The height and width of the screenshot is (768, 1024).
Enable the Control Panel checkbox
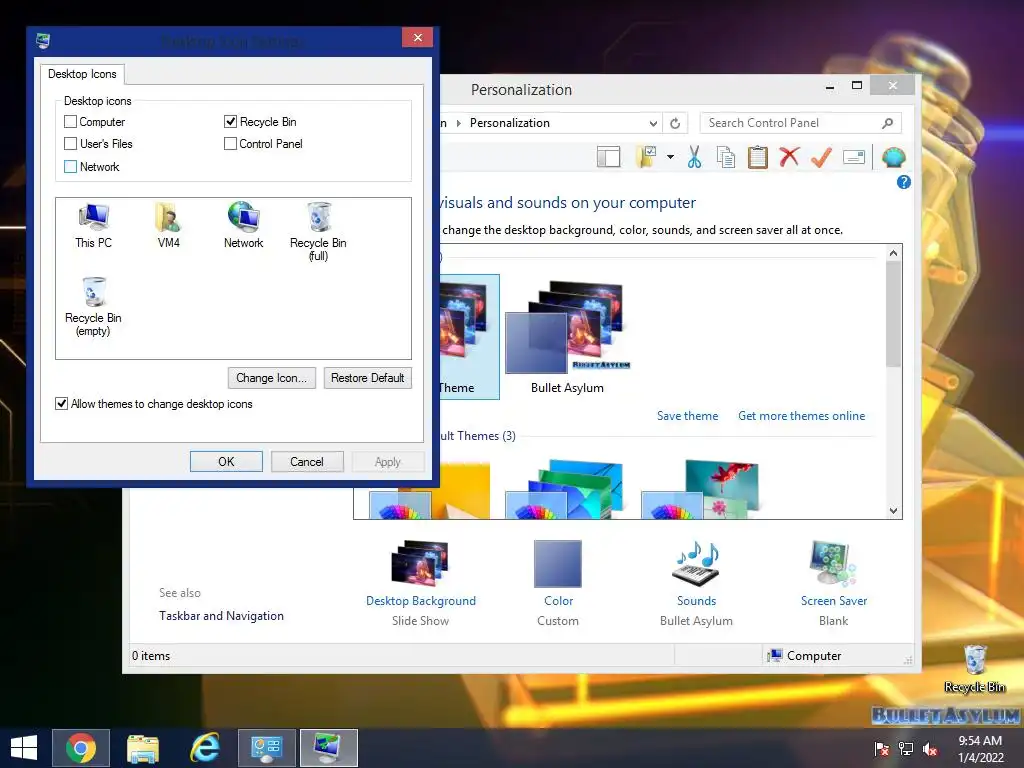(x=230, y=144)
